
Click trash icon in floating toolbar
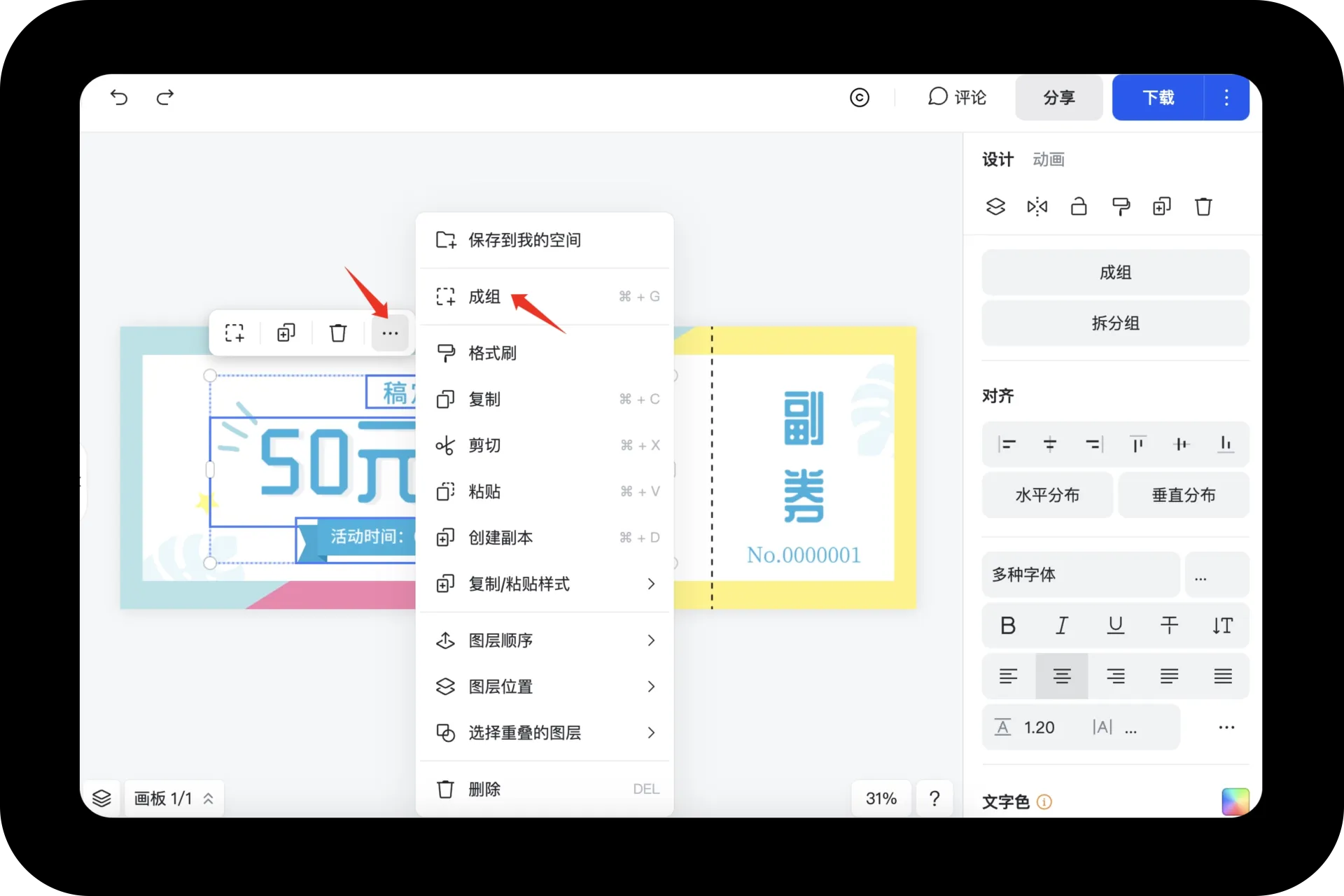pos(338,333)
